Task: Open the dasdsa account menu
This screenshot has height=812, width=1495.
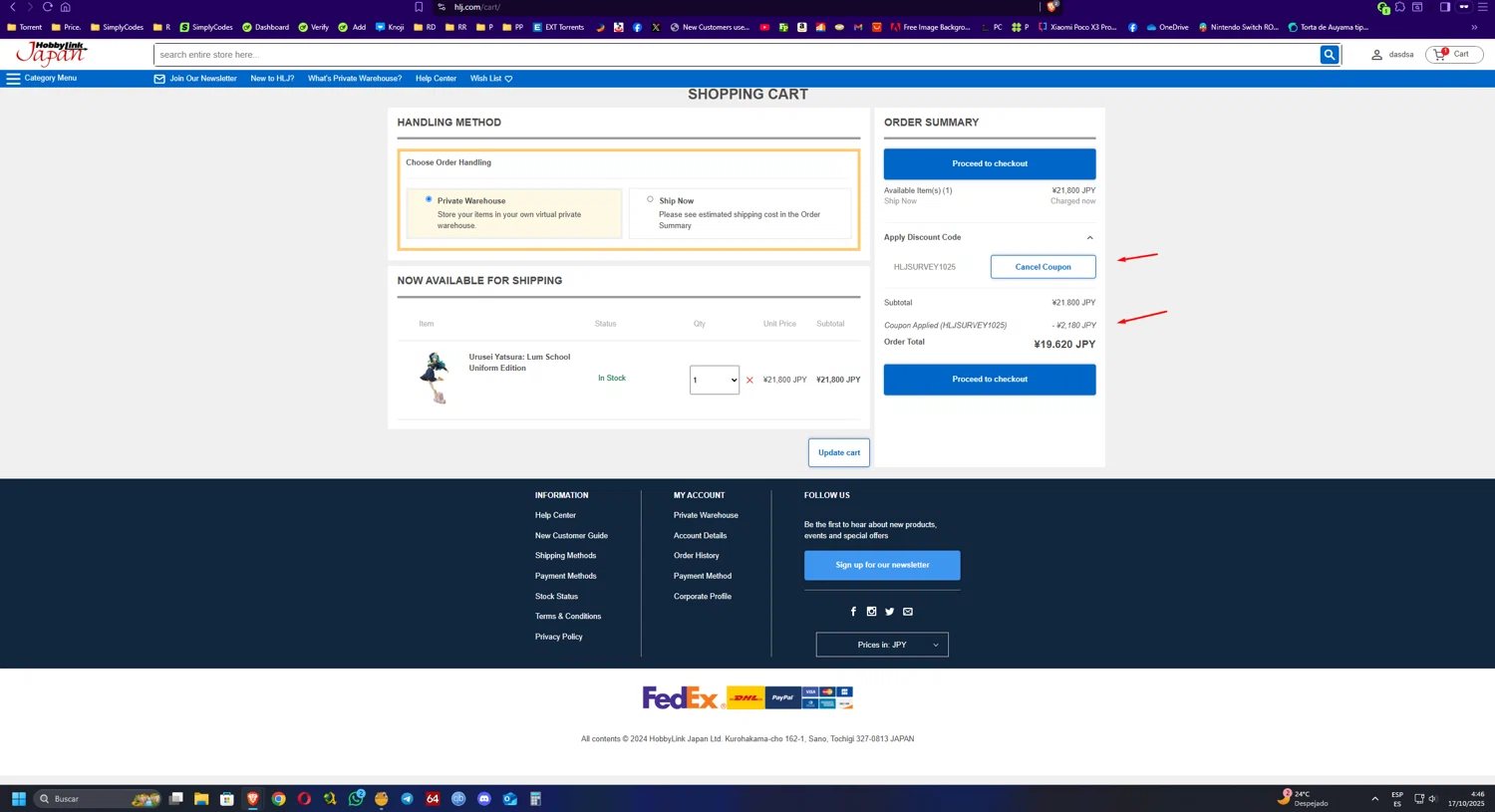Action: click(1392, 55)
